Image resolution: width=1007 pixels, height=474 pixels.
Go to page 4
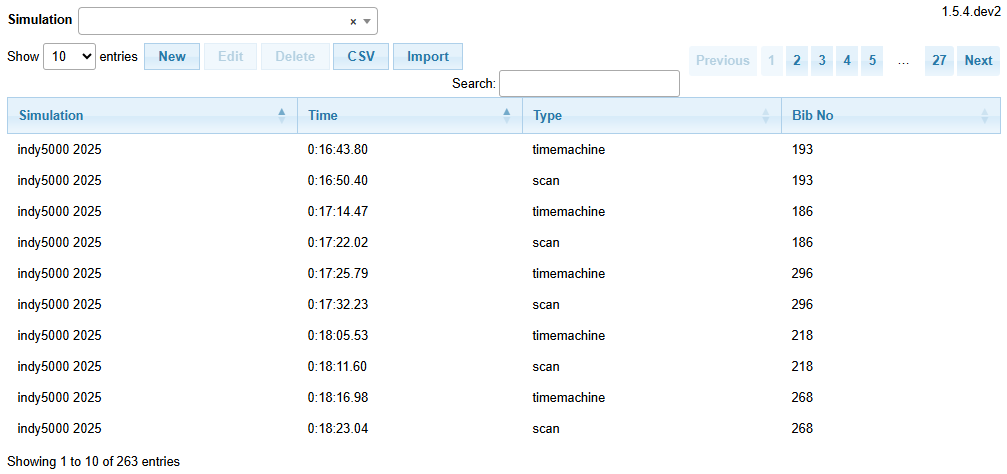847,61
